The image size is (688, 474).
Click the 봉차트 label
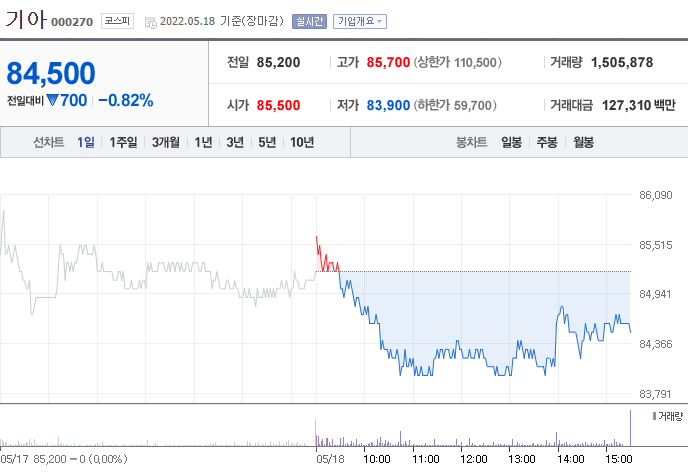pos(472,142)
